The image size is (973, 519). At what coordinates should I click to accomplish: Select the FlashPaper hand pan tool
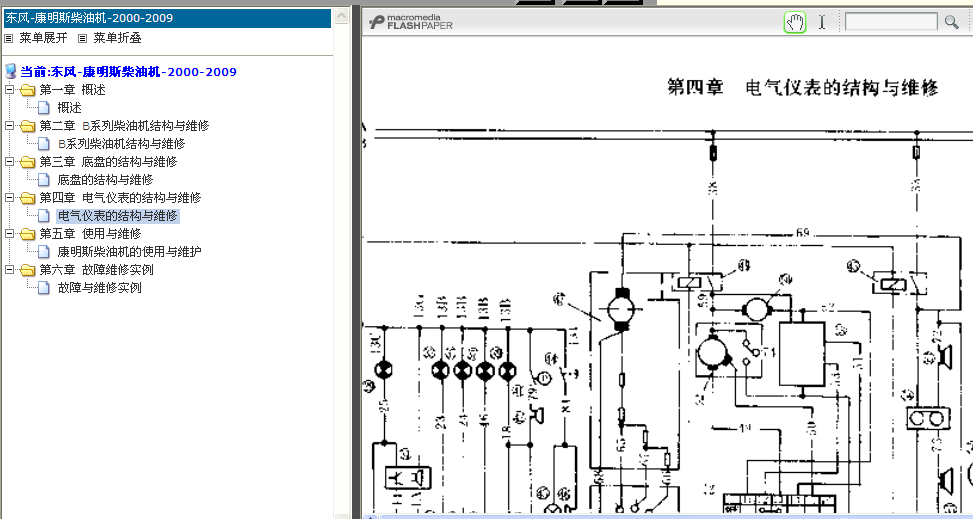pos(795,22)
